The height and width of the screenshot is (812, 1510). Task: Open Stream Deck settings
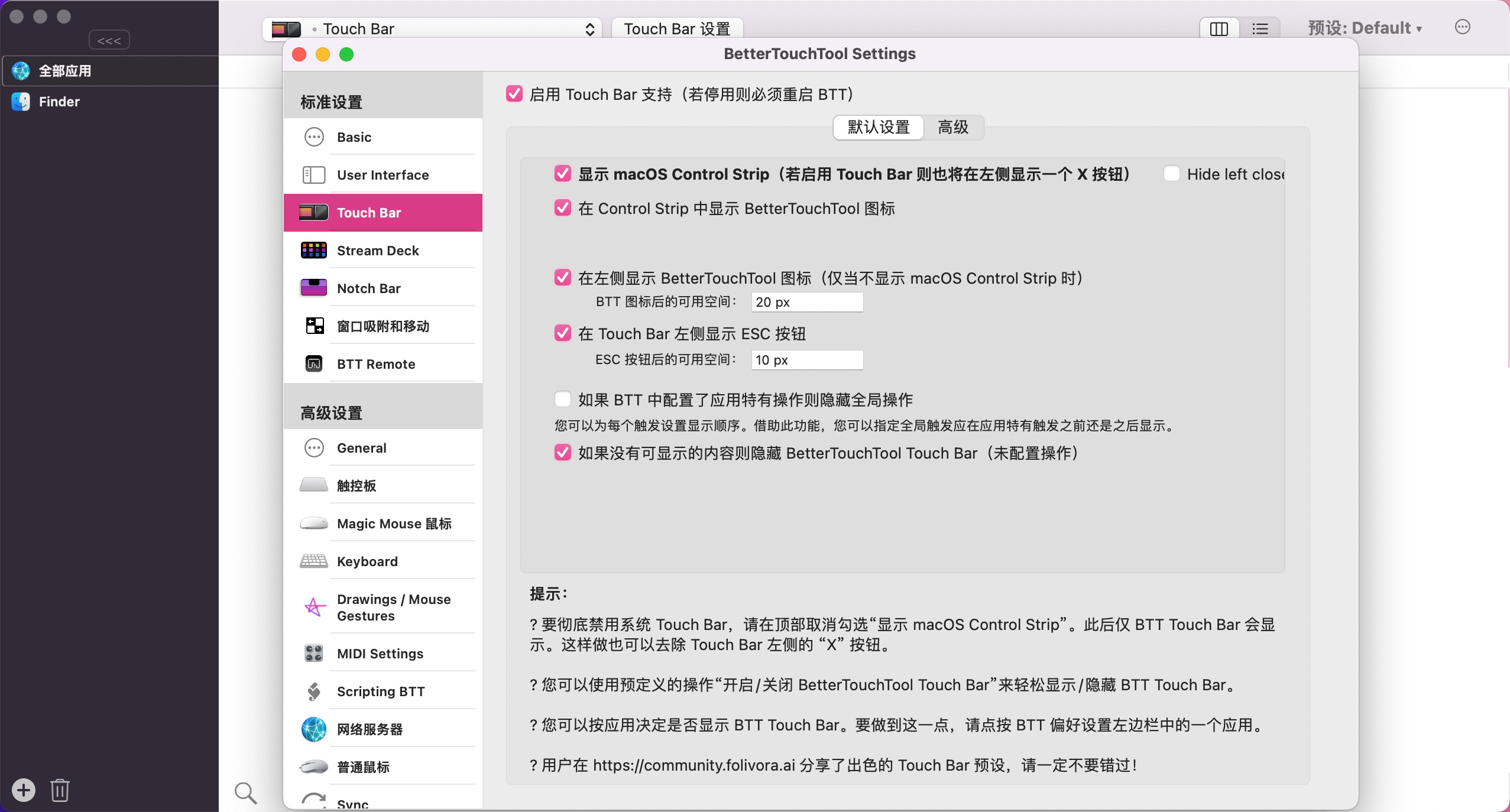coord(383,251)
